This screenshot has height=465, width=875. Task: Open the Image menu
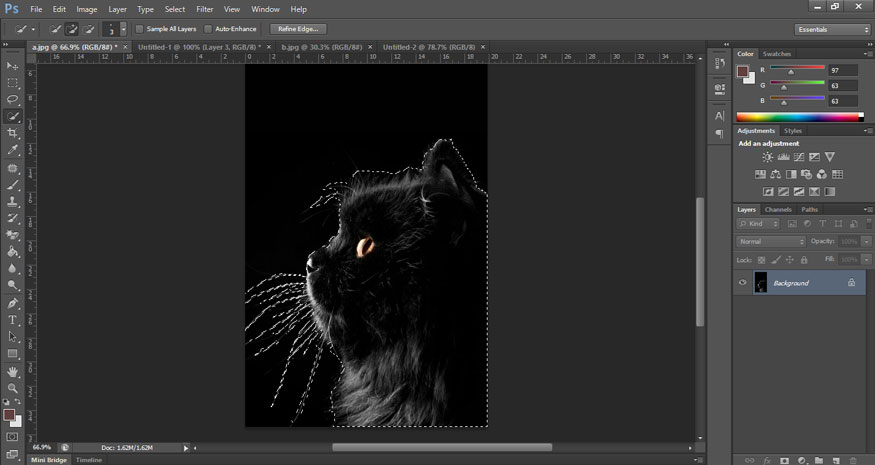click(86, 9)
